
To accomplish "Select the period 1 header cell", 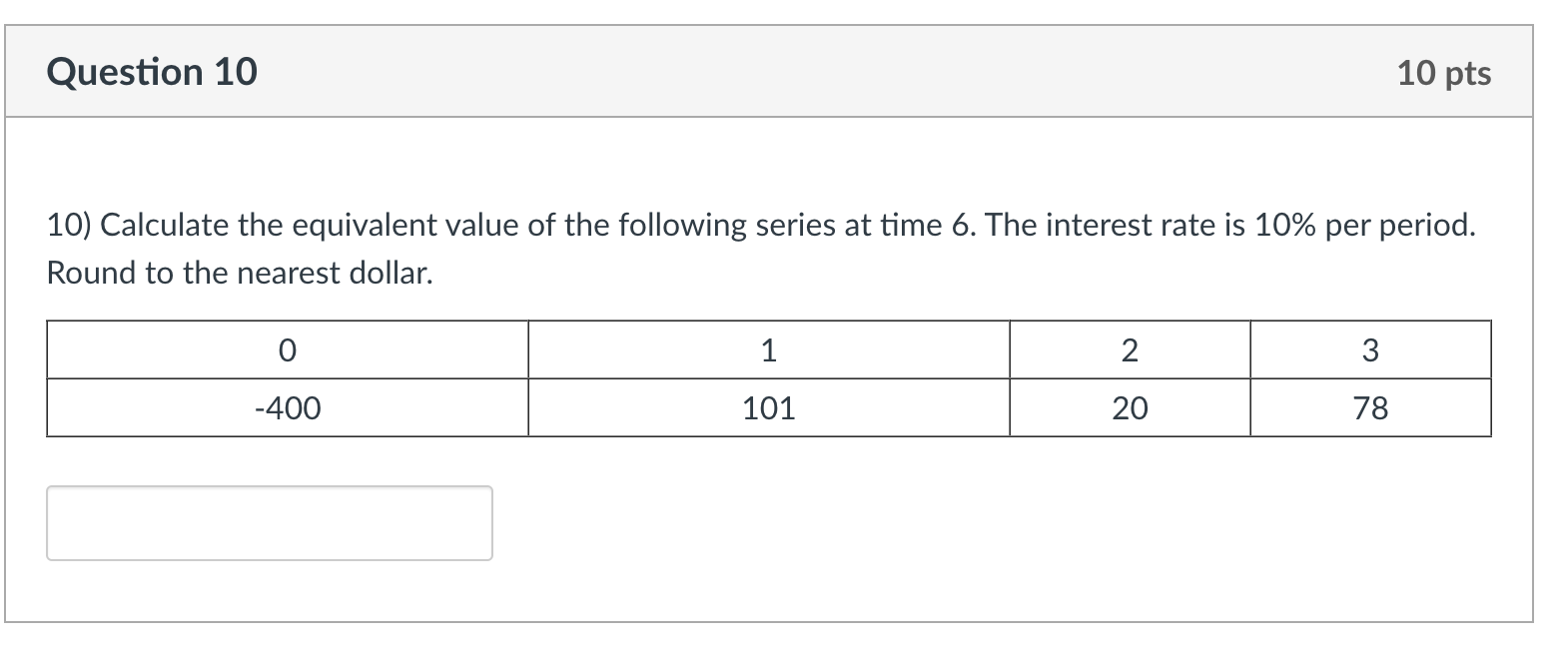I will coord(769,350).
